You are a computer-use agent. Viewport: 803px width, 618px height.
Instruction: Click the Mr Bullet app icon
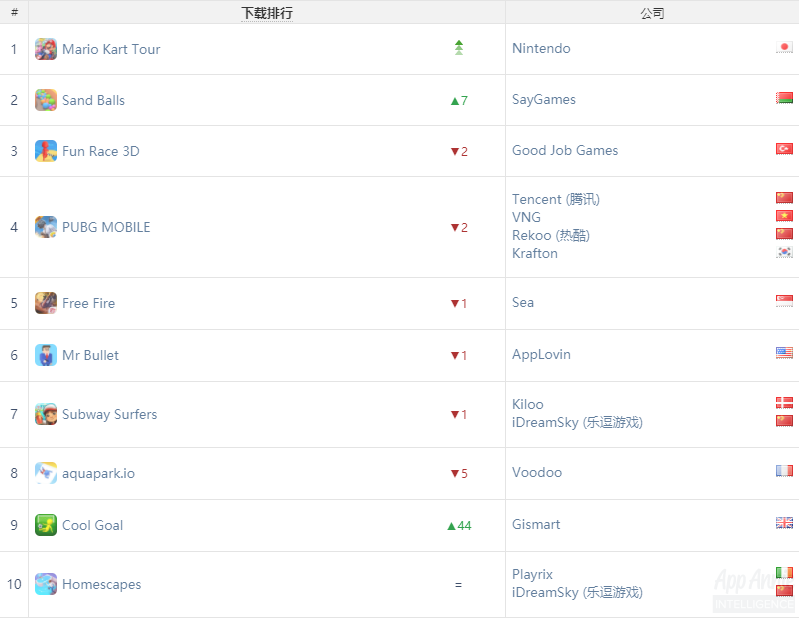click(46, 355)
